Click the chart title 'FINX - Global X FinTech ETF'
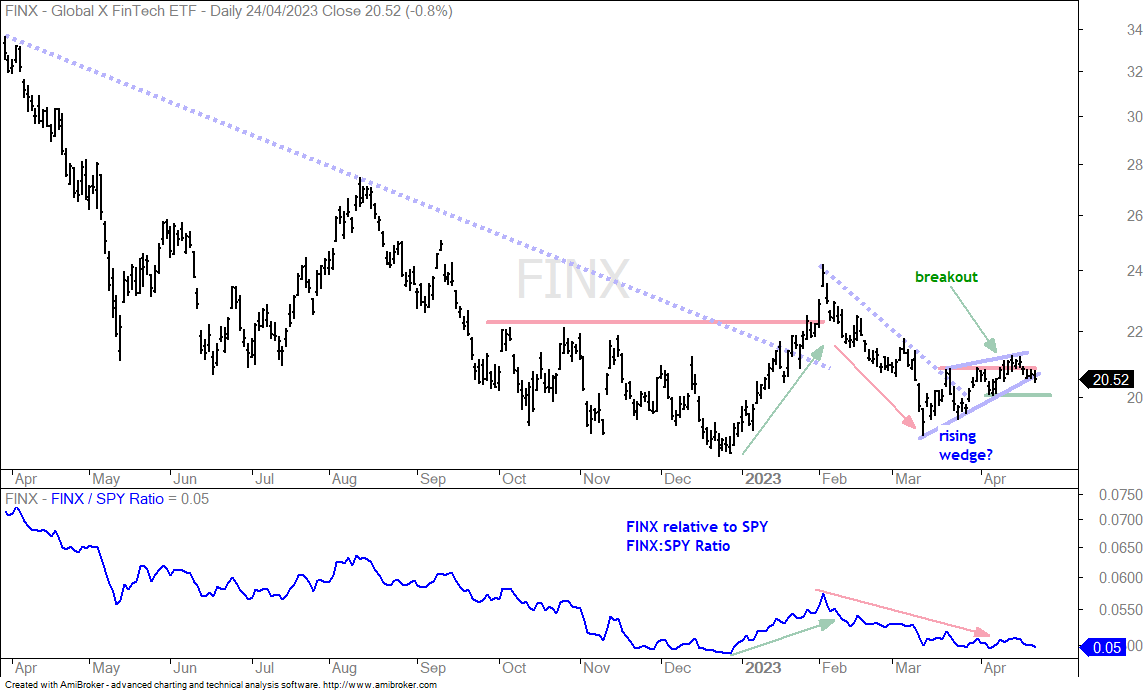Image resolution: width=1147 pixels, height=690 pixels. (102, 11)
